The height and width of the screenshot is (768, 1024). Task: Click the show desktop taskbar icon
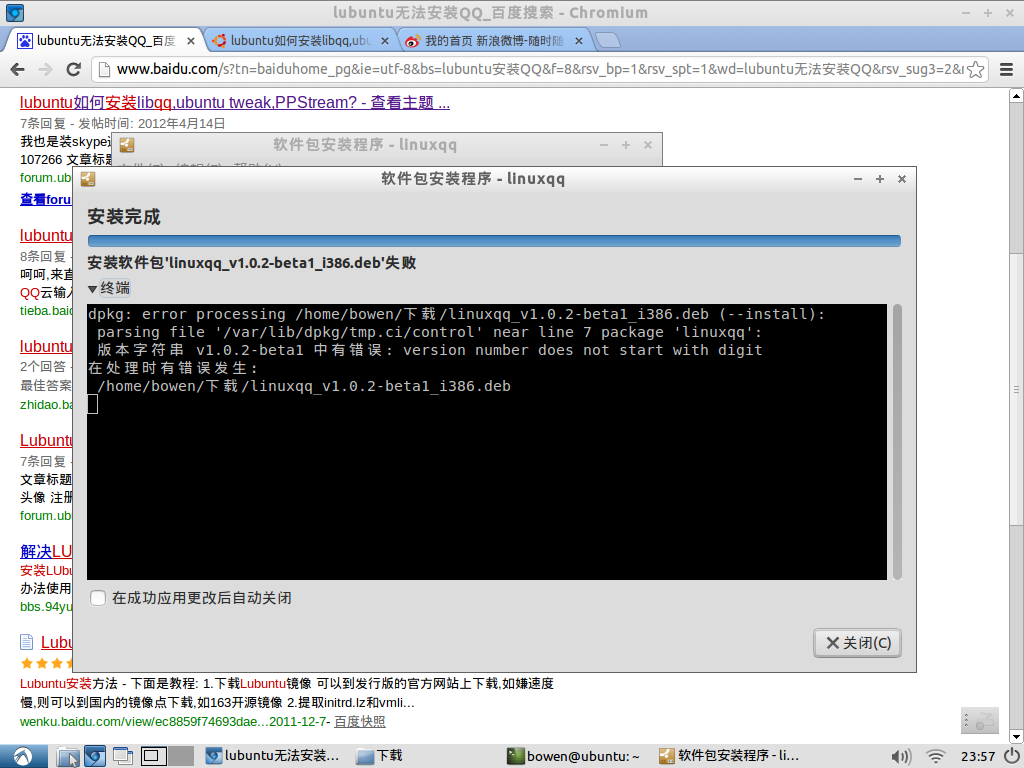(123, 756)
